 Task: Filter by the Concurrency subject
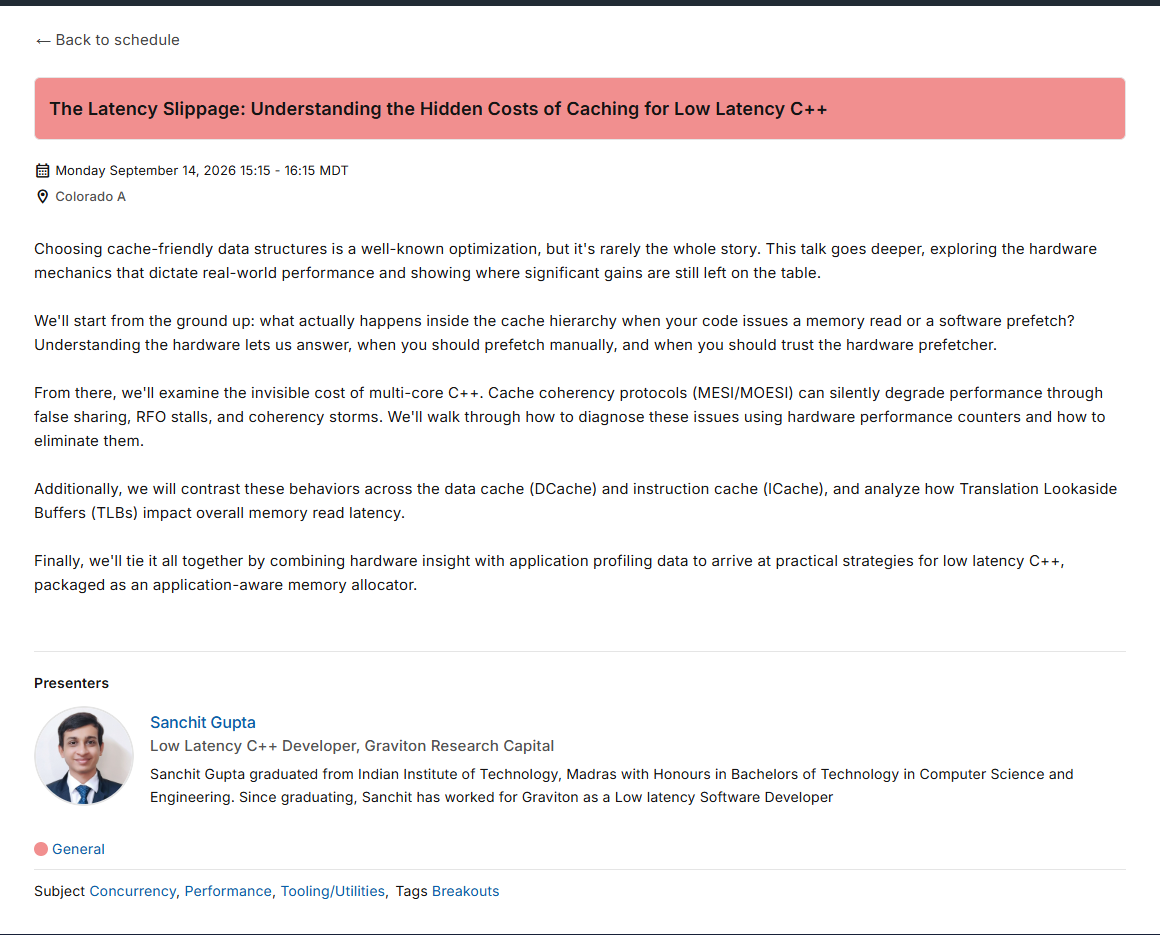[x=132, y=891]
